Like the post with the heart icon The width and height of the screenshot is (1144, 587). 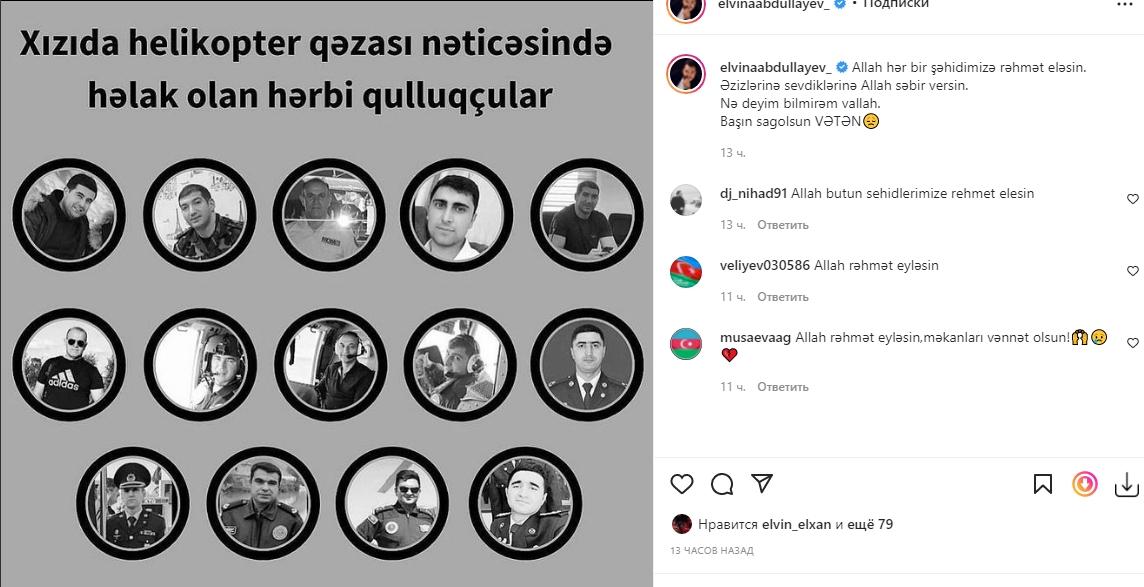click(x=681, y=484)
